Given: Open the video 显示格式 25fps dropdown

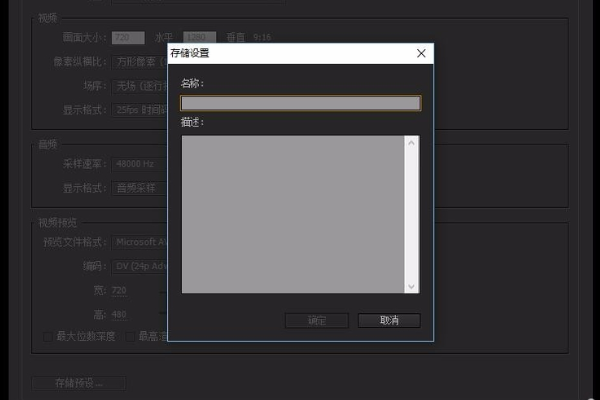Looking at the screenshot, I should (140, 110).
